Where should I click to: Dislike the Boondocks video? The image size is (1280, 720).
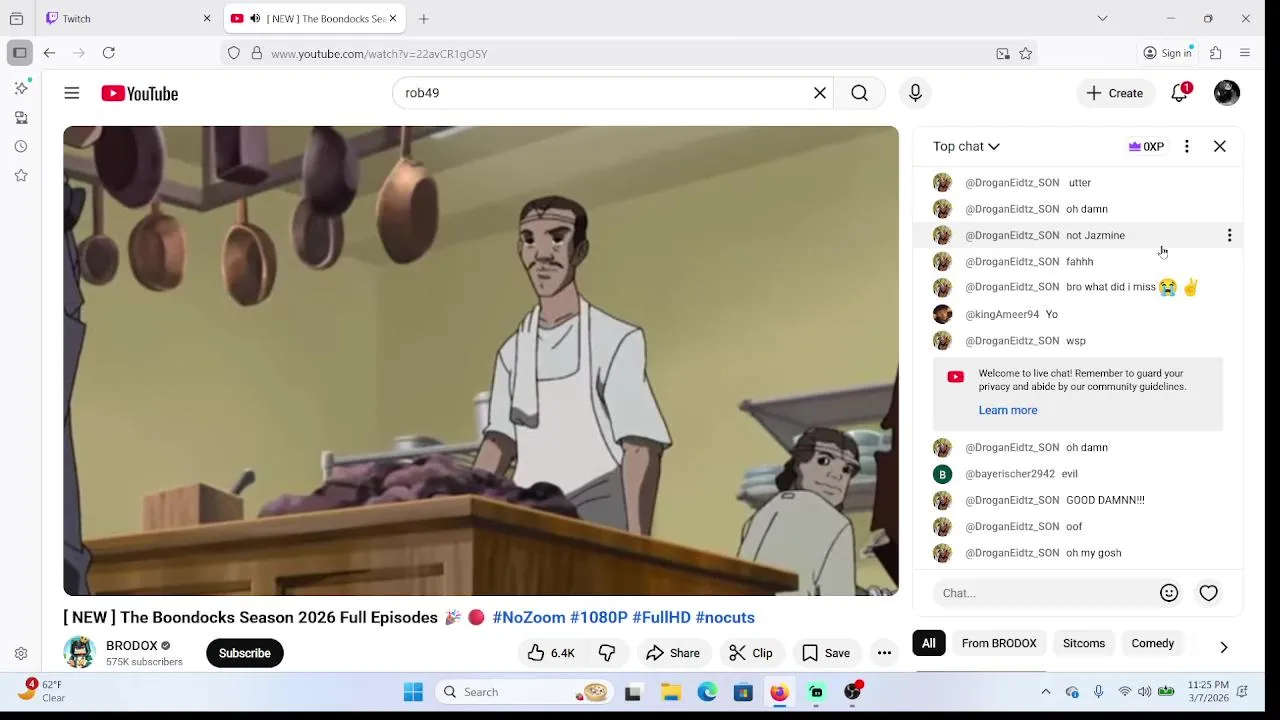click(606, 653)
